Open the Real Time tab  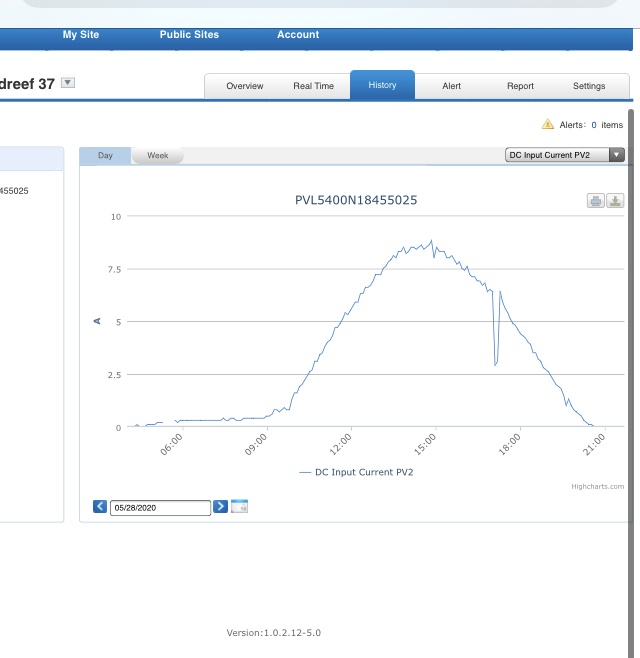pyautogui.click(x=313, y=86)
